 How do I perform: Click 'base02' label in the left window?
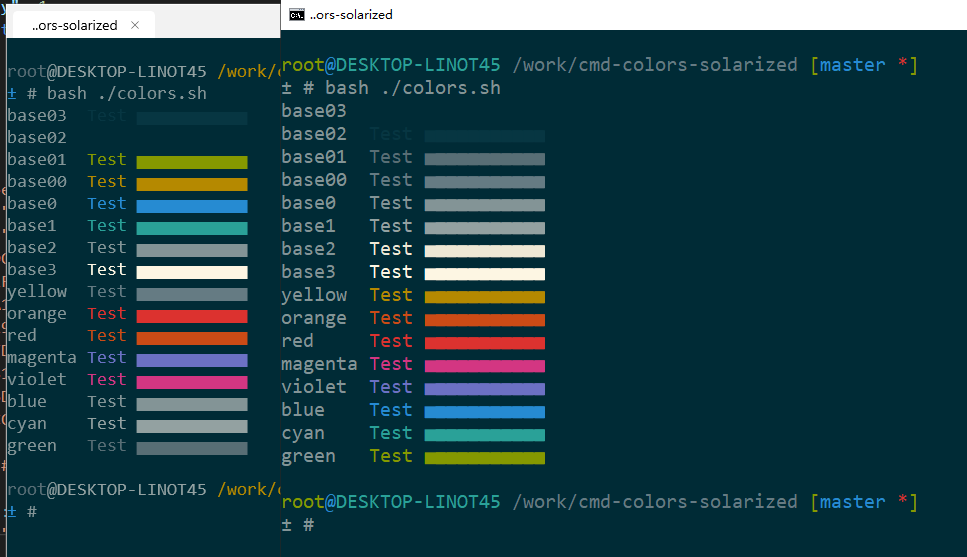click(37, 138)
